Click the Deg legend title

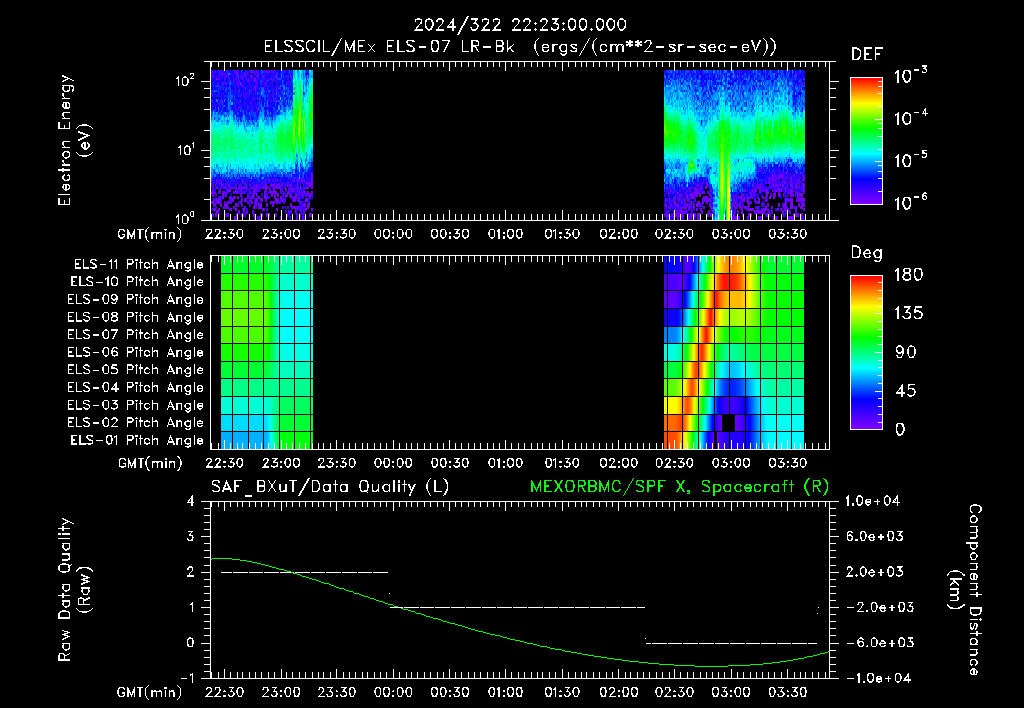867,253
